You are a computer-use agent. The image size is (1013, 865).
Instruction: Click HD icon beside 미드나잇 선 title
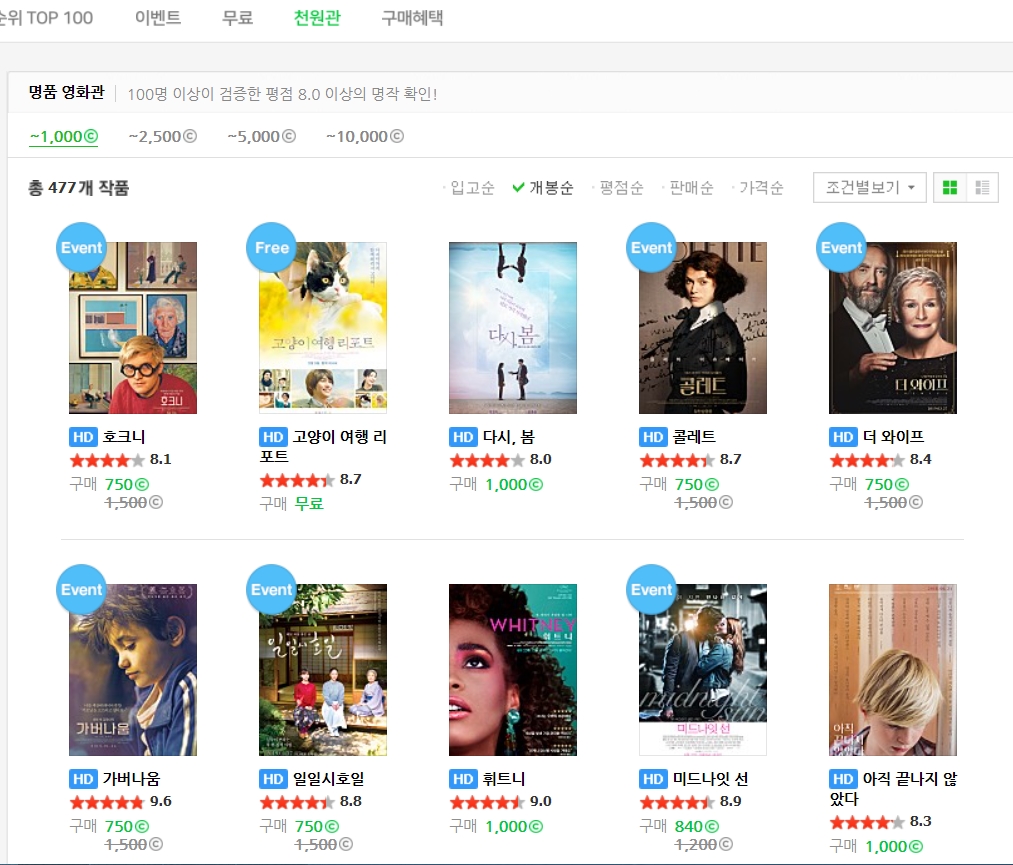coord(653,779)
